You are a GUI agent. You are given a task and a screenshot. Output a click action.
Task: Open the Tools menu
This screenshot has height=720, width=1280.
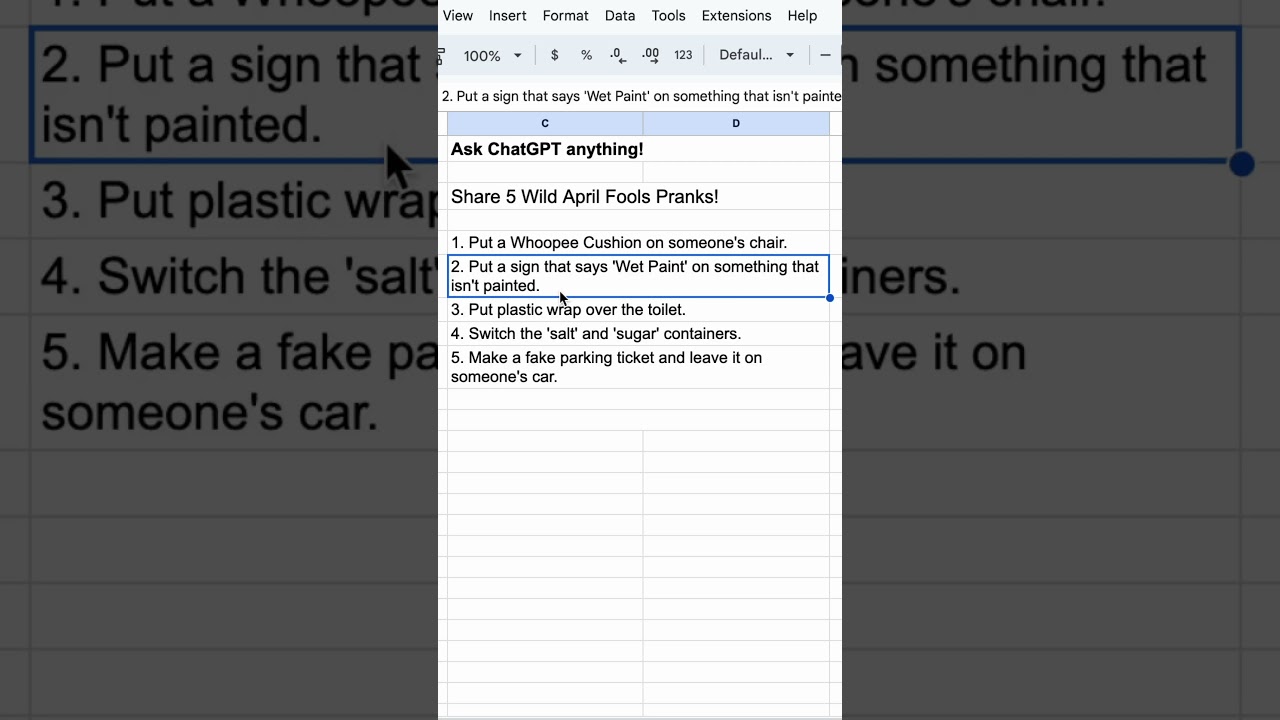(668, 16)
